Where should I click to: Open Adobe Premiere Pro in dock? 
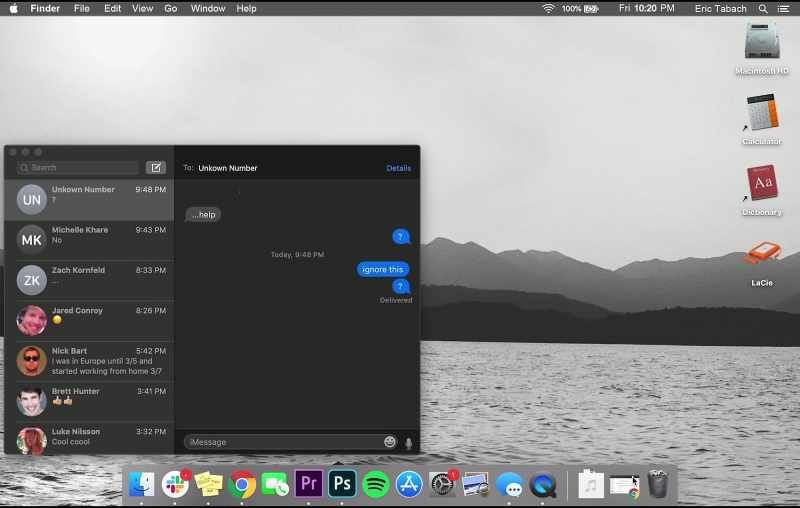pyautogui.click(x=309, y=484)
